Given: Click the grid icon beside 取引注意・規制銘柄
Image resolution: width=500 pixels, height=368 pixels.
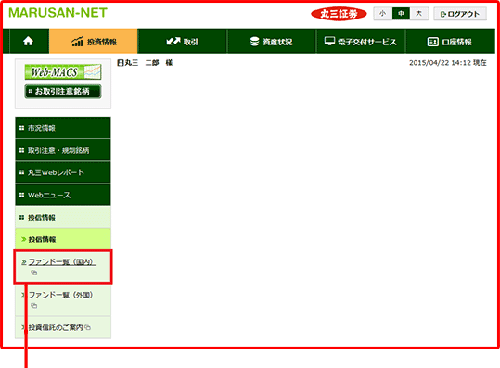Looking at the screenshot, I should (22, 150).
